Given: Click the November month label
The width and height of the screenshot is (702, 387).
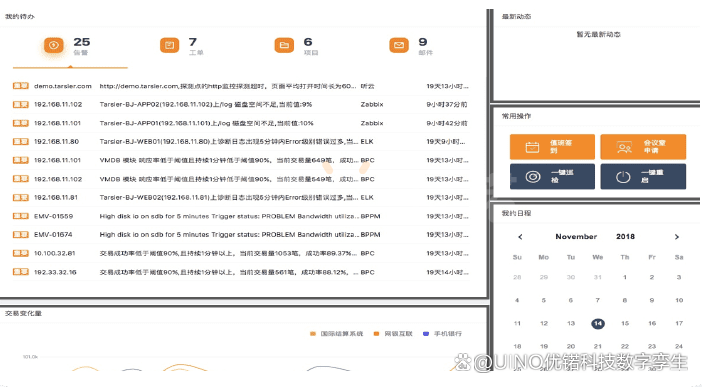Looking at the screenshot, I should (x=576, y=236).
